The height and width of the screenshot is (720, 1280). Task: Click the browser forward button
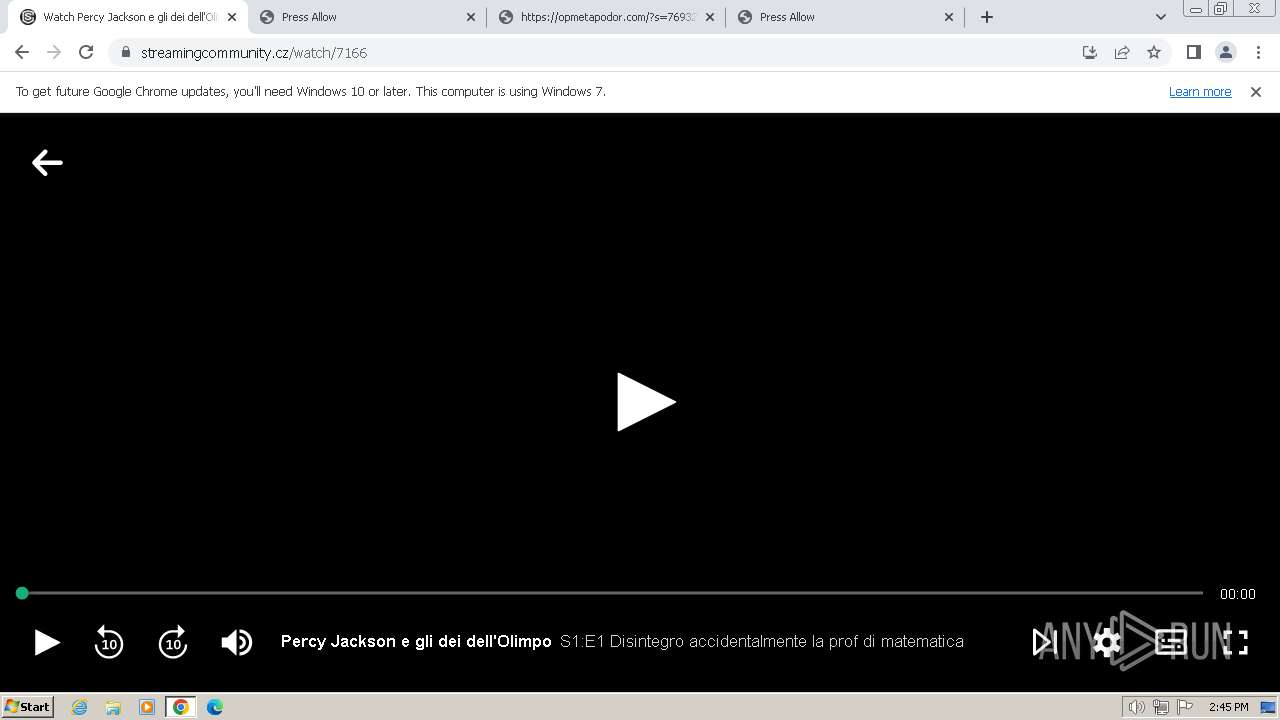click(54, 52)
